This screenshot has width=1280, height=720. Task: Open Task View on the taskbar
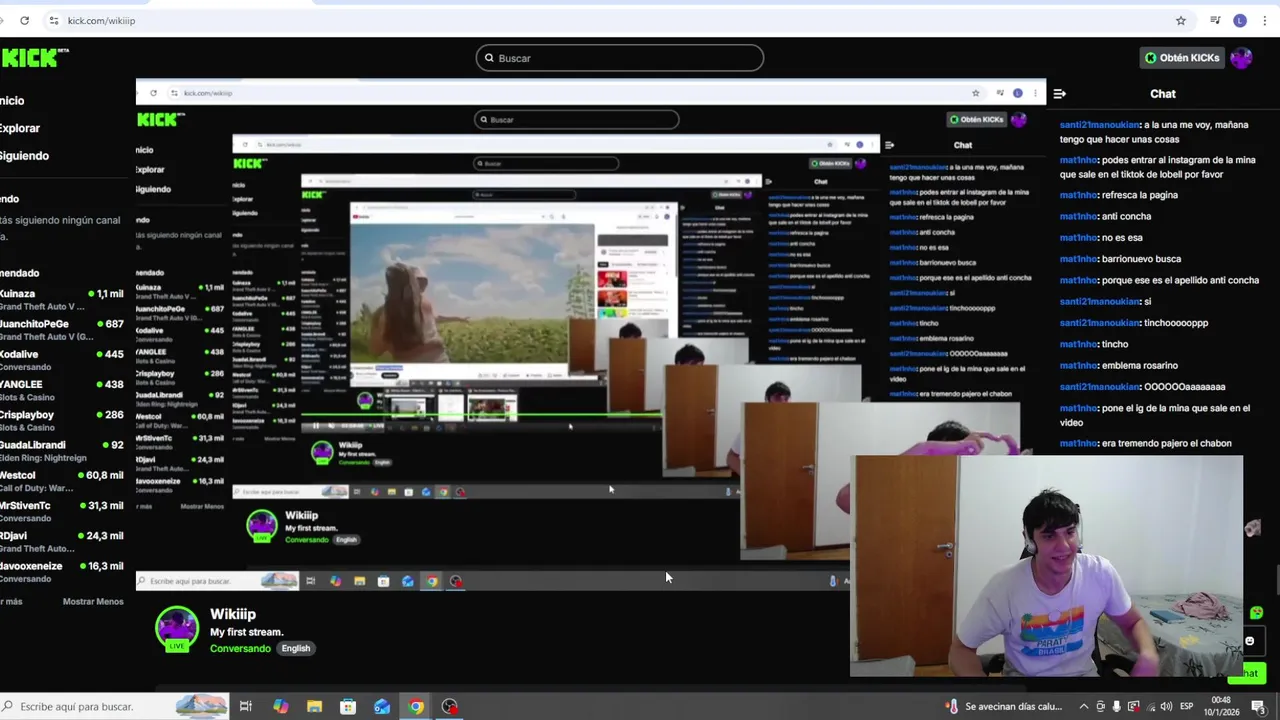click(245, 707)
